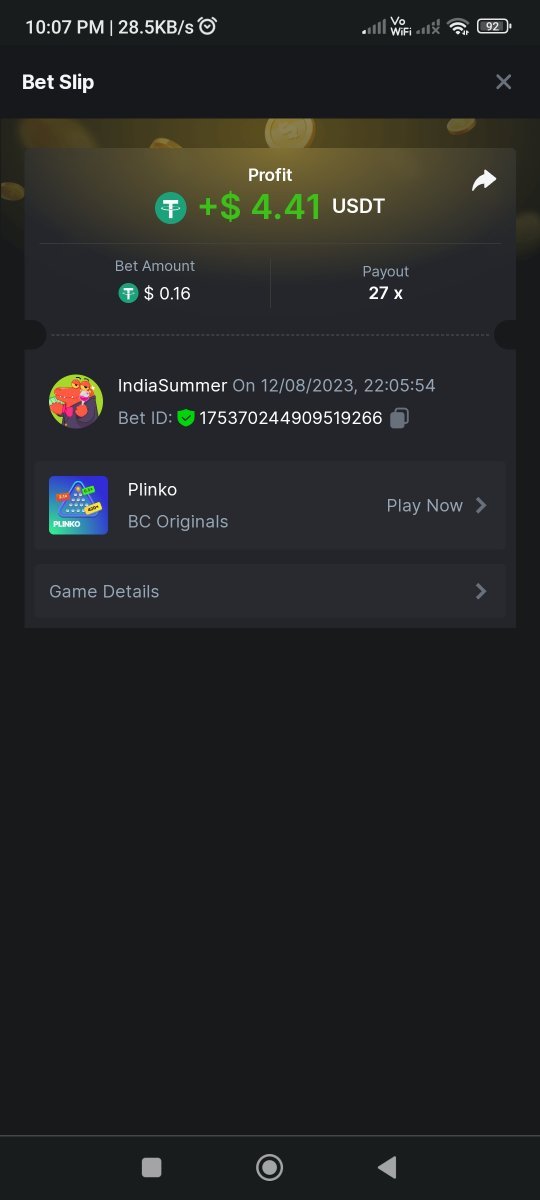Screen dimensions: 540x1200
Task: Tap the battery indicator in status bar
Action: click(494, 27)
